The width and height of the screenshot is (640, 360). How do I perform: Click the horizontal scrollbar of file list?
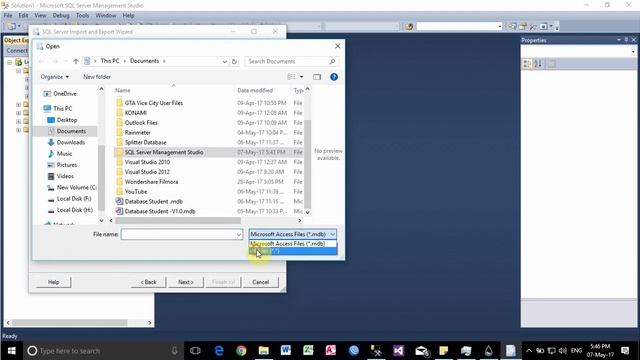tap(178, 220)
